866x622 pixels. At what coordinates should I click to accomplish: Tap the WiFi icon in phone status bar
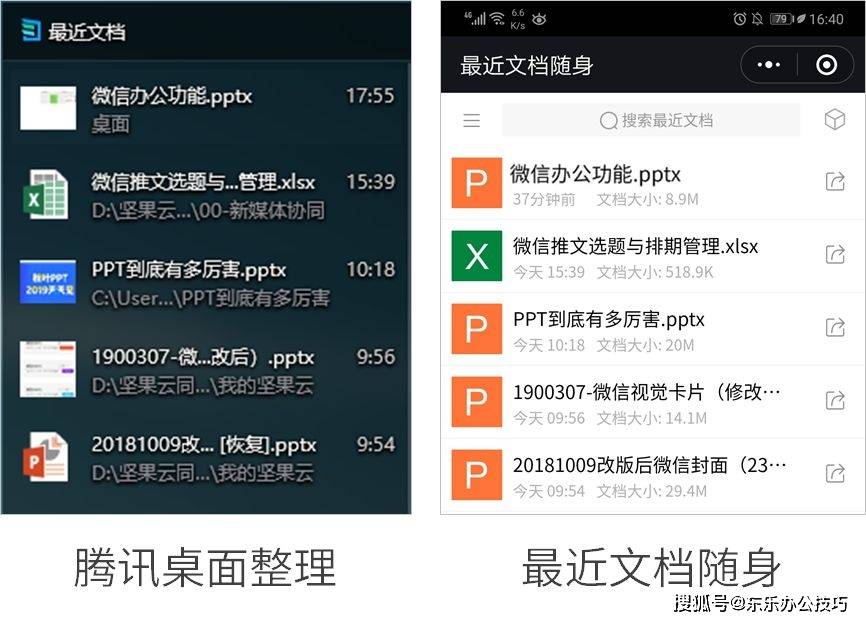click(x=498, y=19)
